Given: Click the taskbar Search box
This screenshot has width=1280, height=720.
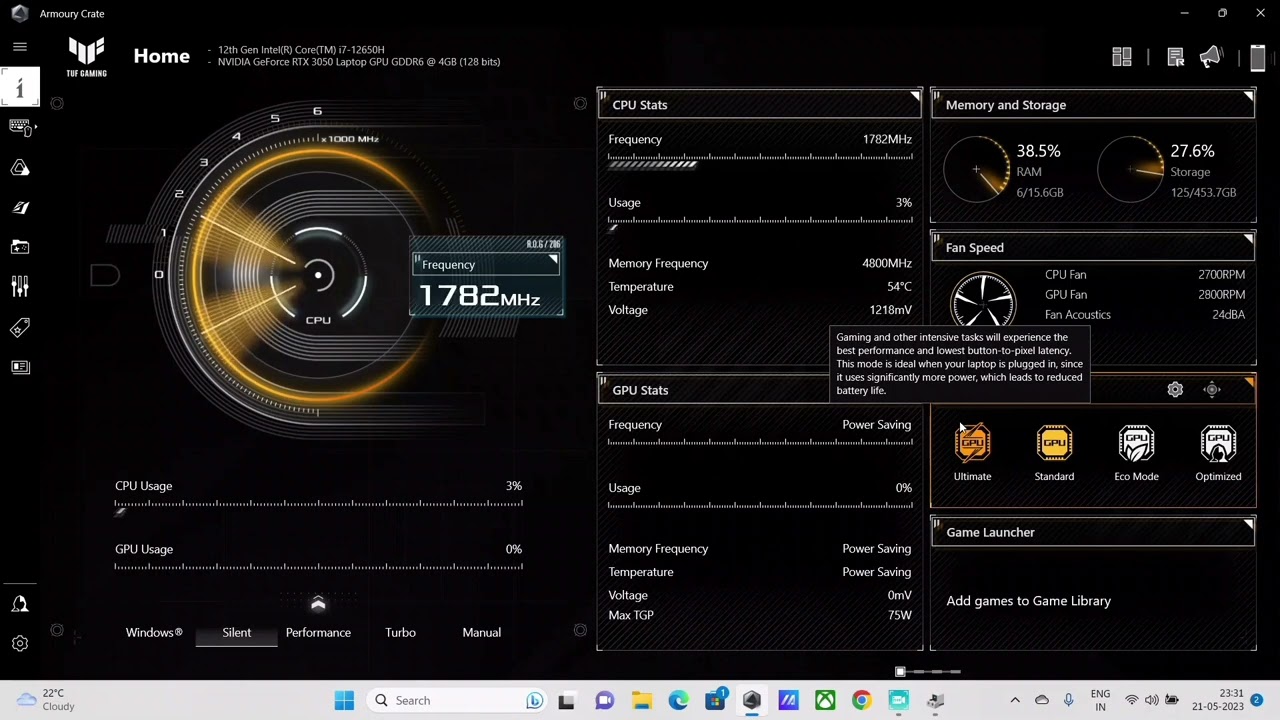Looking at the screenshot, I should 457,700.
